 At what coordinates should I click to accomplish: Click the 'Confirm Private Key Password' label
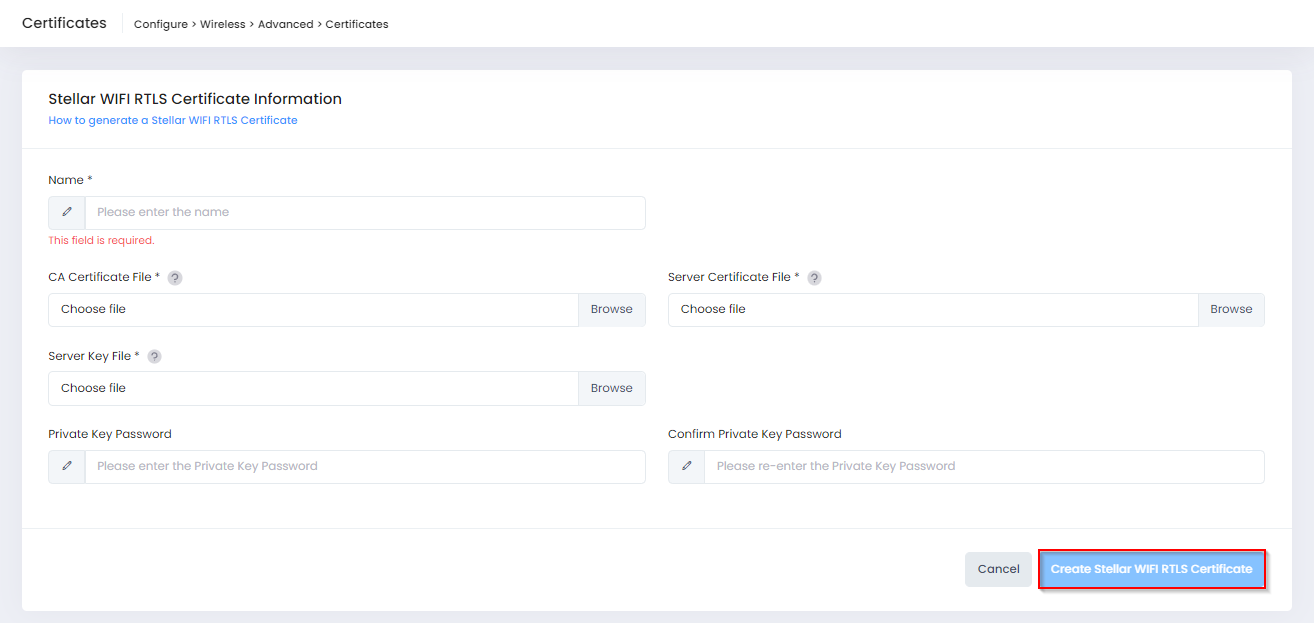tap(755, 434)
